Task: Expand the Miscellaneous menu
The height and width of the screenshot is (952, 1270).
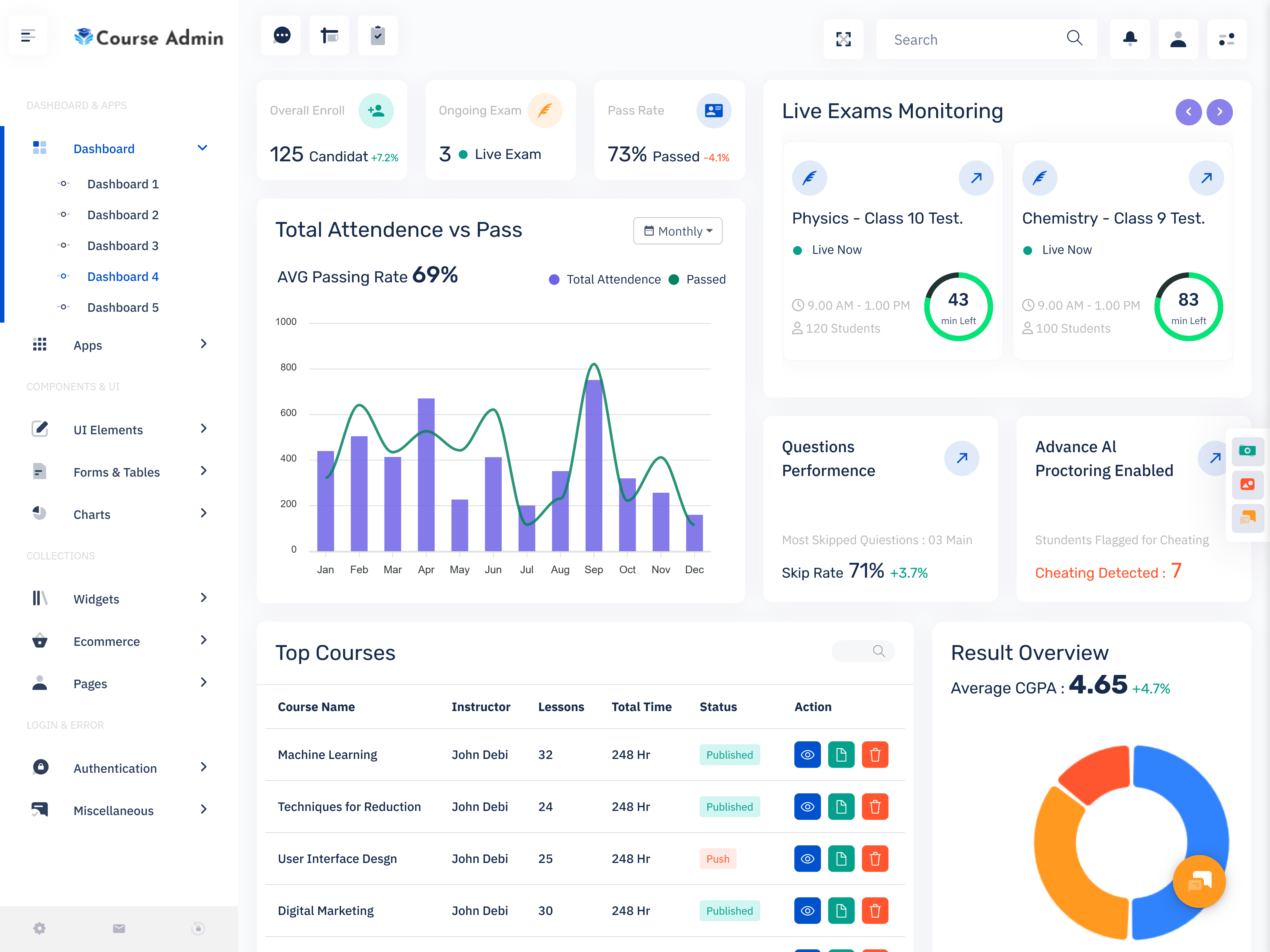Action: pos(119,810)
